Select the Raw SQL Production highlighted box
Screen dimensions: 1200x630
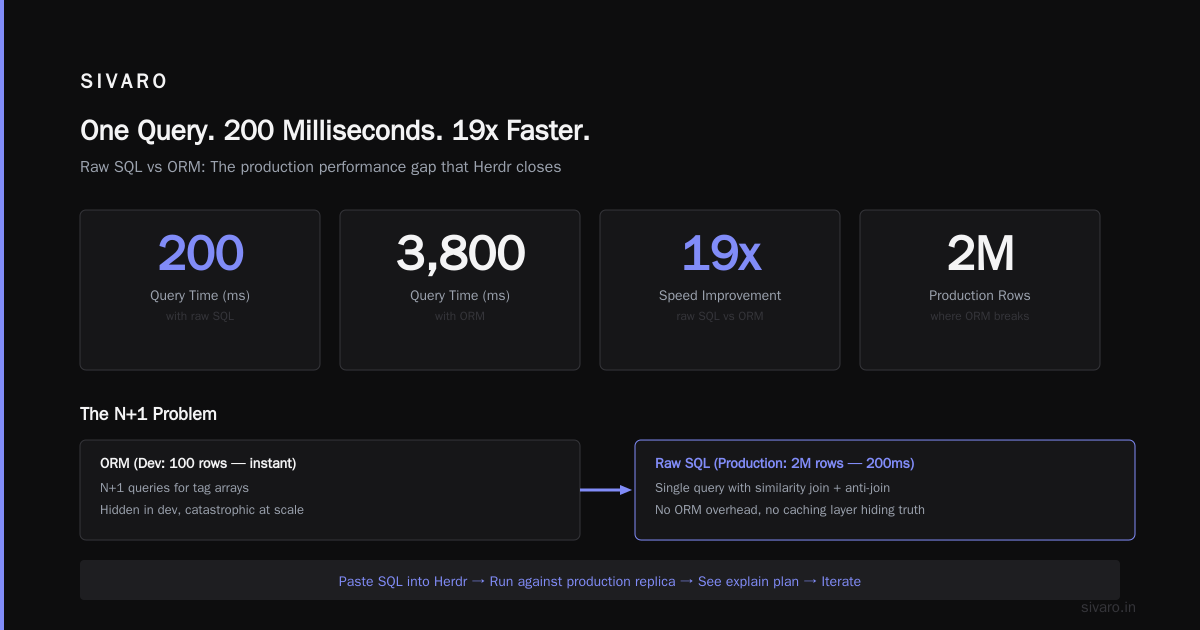[x=885, y=490]
